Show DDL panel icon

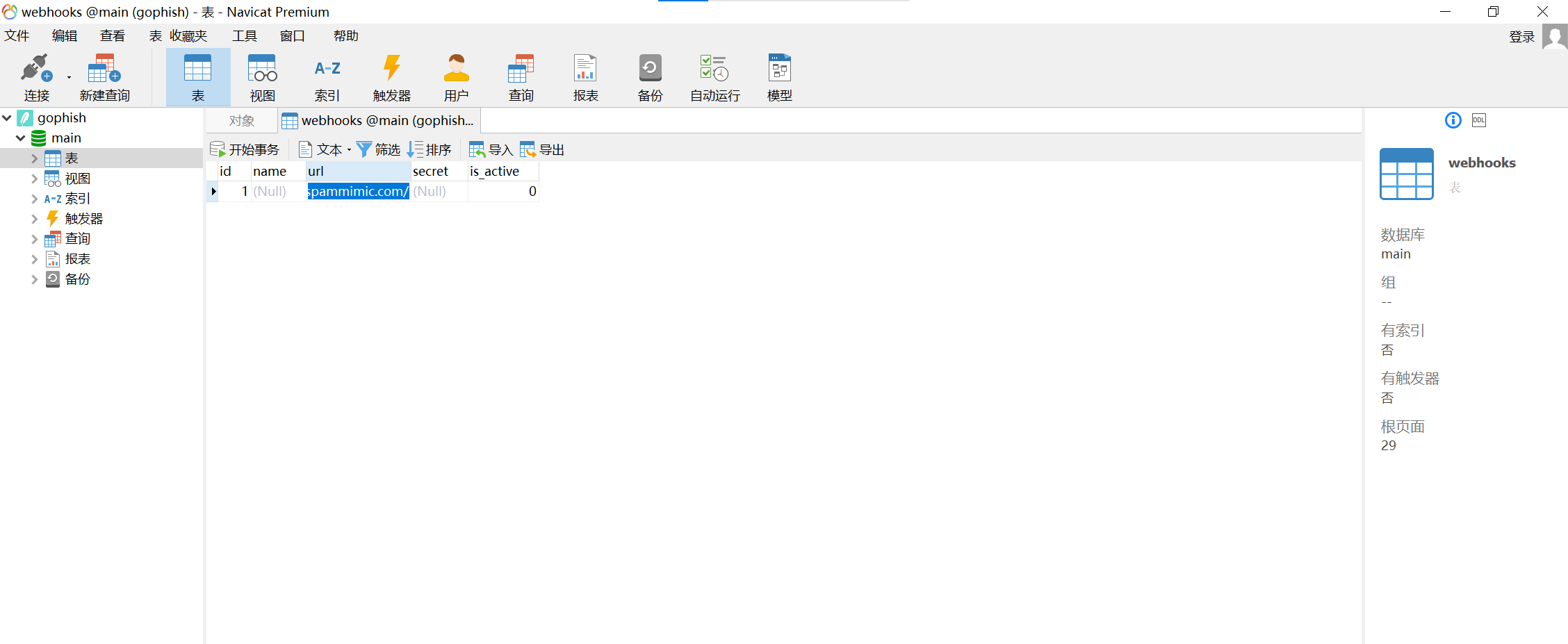point(1479,120)
